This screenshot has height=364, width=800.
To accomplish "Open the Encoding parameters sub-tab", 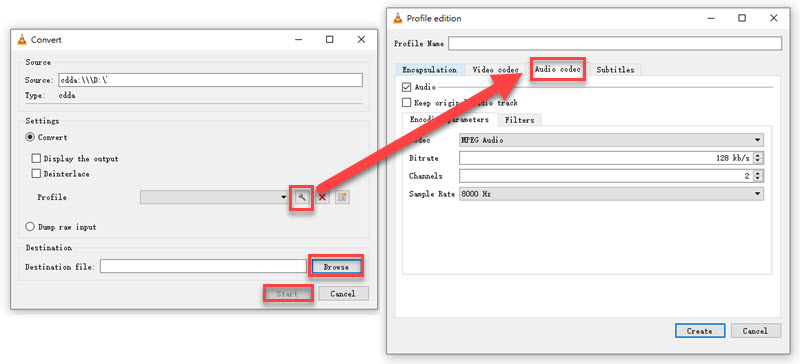I will point(449,119).
